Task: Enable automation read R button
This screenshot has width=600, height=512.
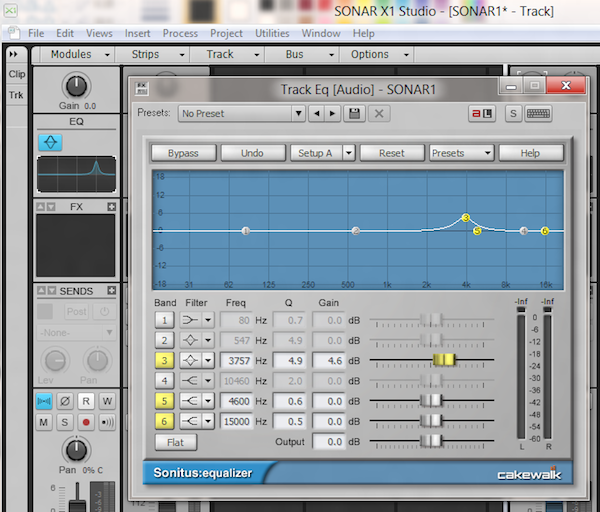Action: tap(86, 401)
